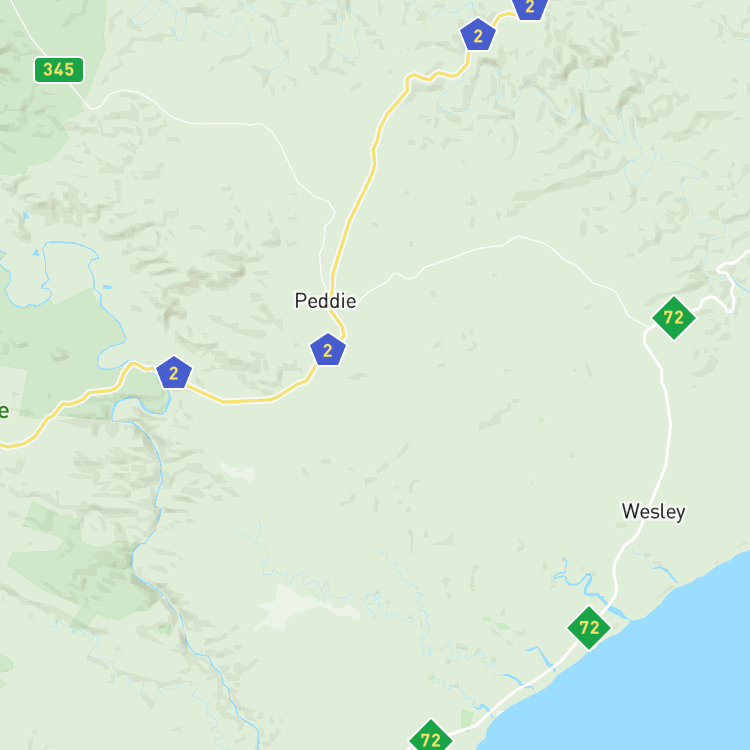The image size is (750, 750).
Task: Click the yellow highway running north from Peddie
Action: (368, 177)
